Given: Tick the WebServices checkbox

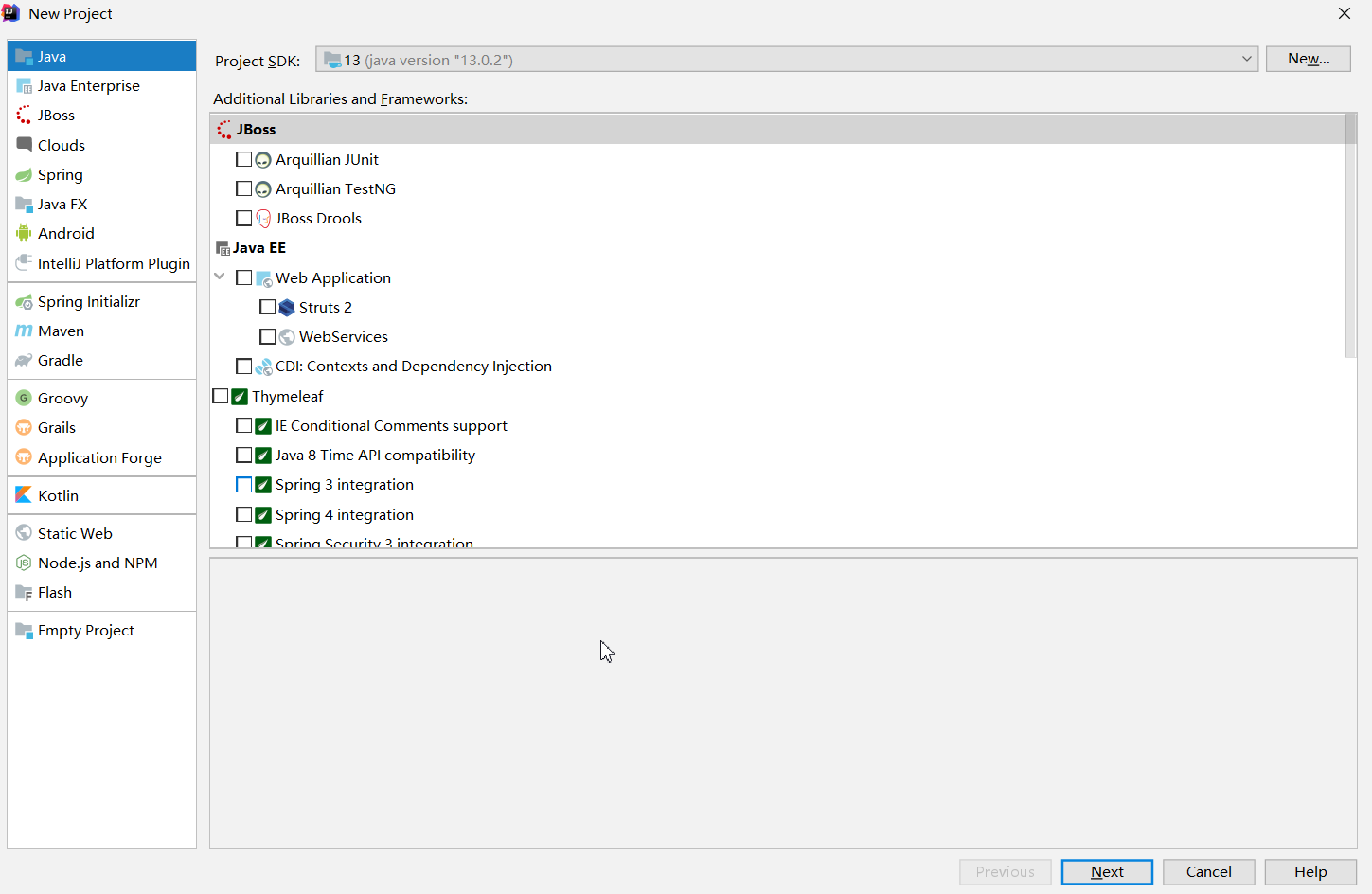Looking at the screenshot, I should [267, 336].
